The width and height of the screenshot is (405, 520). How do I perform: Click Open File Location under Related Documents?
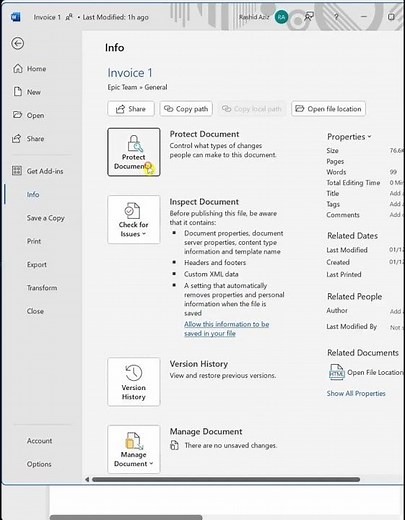click(375, 372)
